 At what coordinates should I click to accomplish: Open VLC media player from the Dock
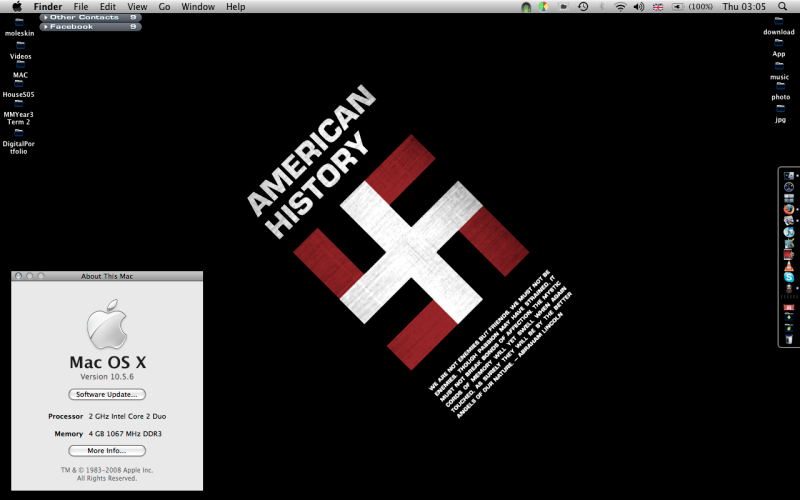coord(789,265)
